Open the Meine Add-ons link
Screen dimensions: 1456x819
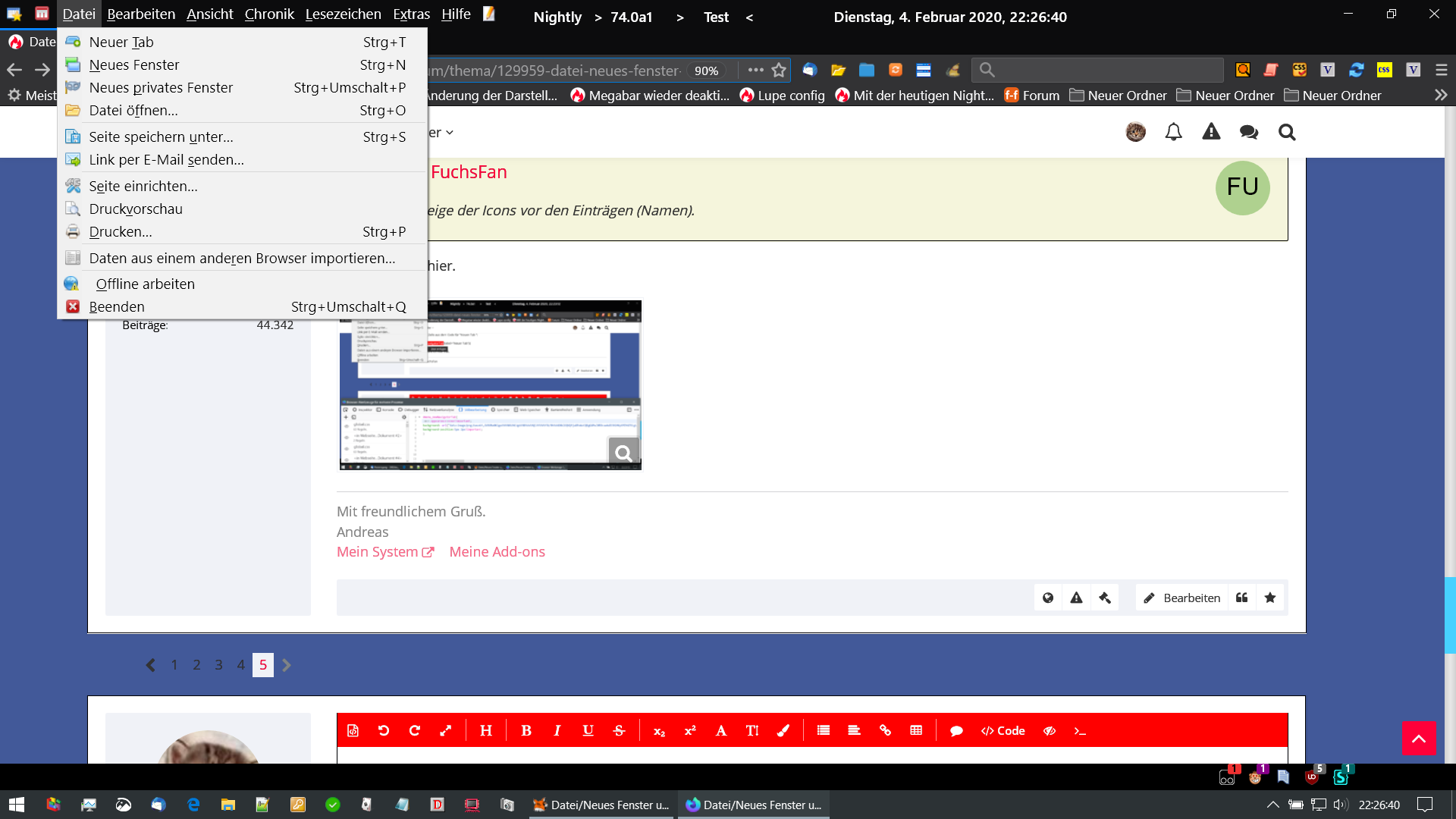point(497,552)
